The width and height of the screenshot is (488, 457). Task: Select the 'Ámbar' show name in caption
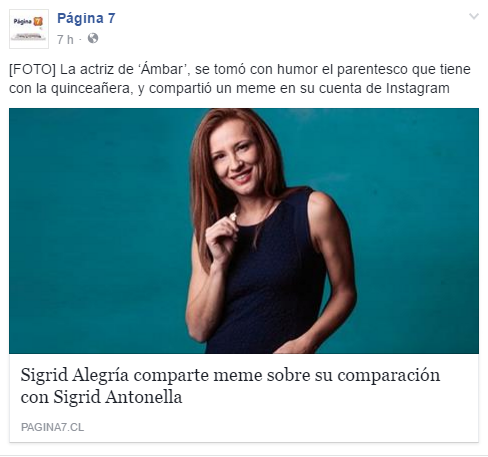[163, 69]
